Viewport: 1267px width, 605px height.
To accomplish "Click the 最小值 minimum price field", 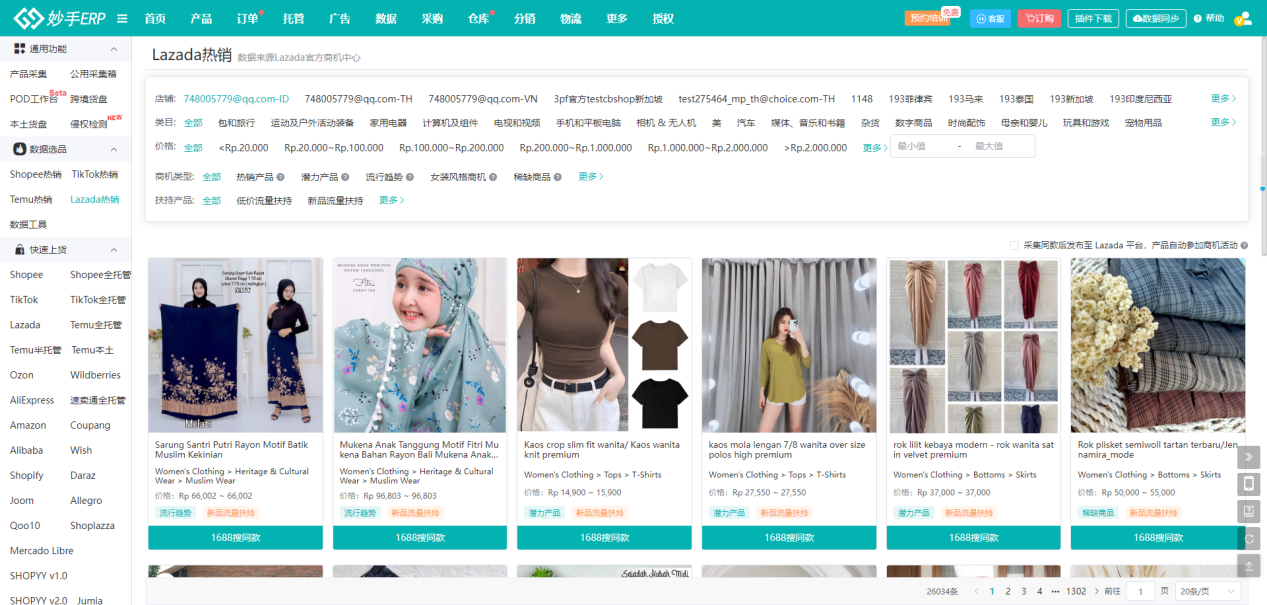I will 921,146.
